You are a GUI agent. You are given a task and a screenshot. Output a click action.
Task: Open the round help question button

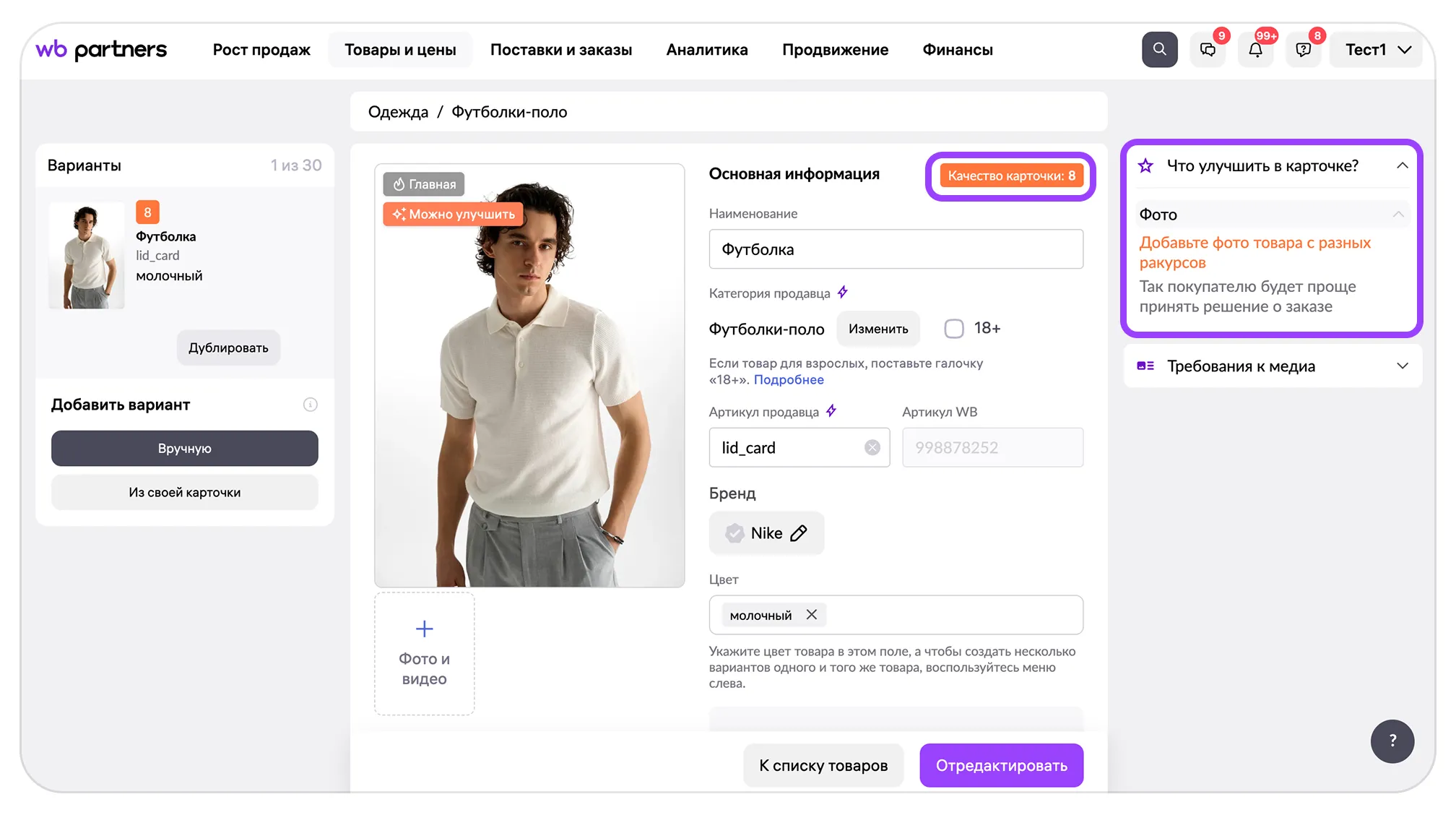tap(1392, 741)
